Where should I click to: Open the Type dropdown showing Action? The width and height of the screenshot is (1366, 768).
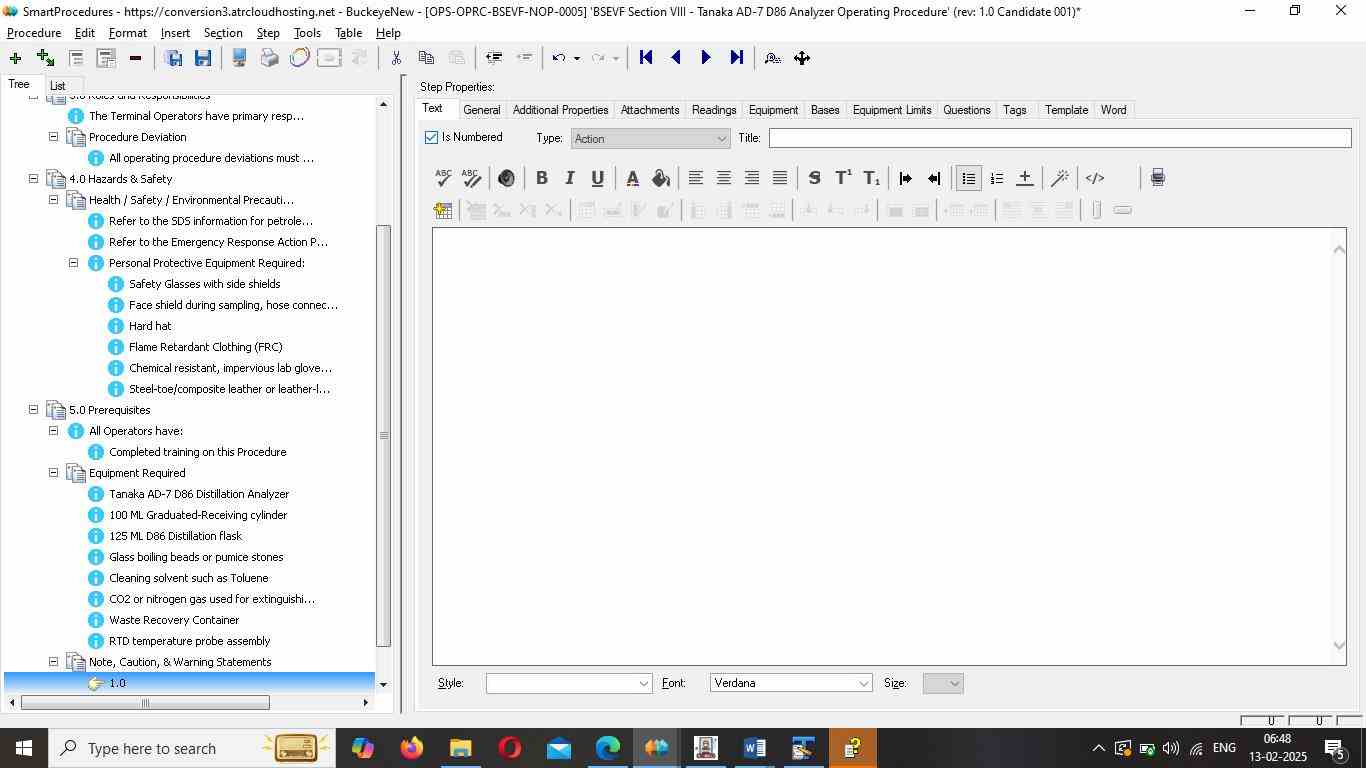pyautogui.click(x=650, y=138)
